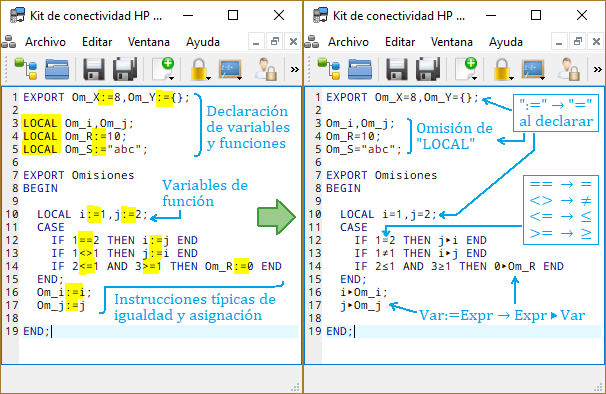The height and width of the screenshot is (394, 606).
Task: Open Ventana menu in right window
Action: [452, 42]
